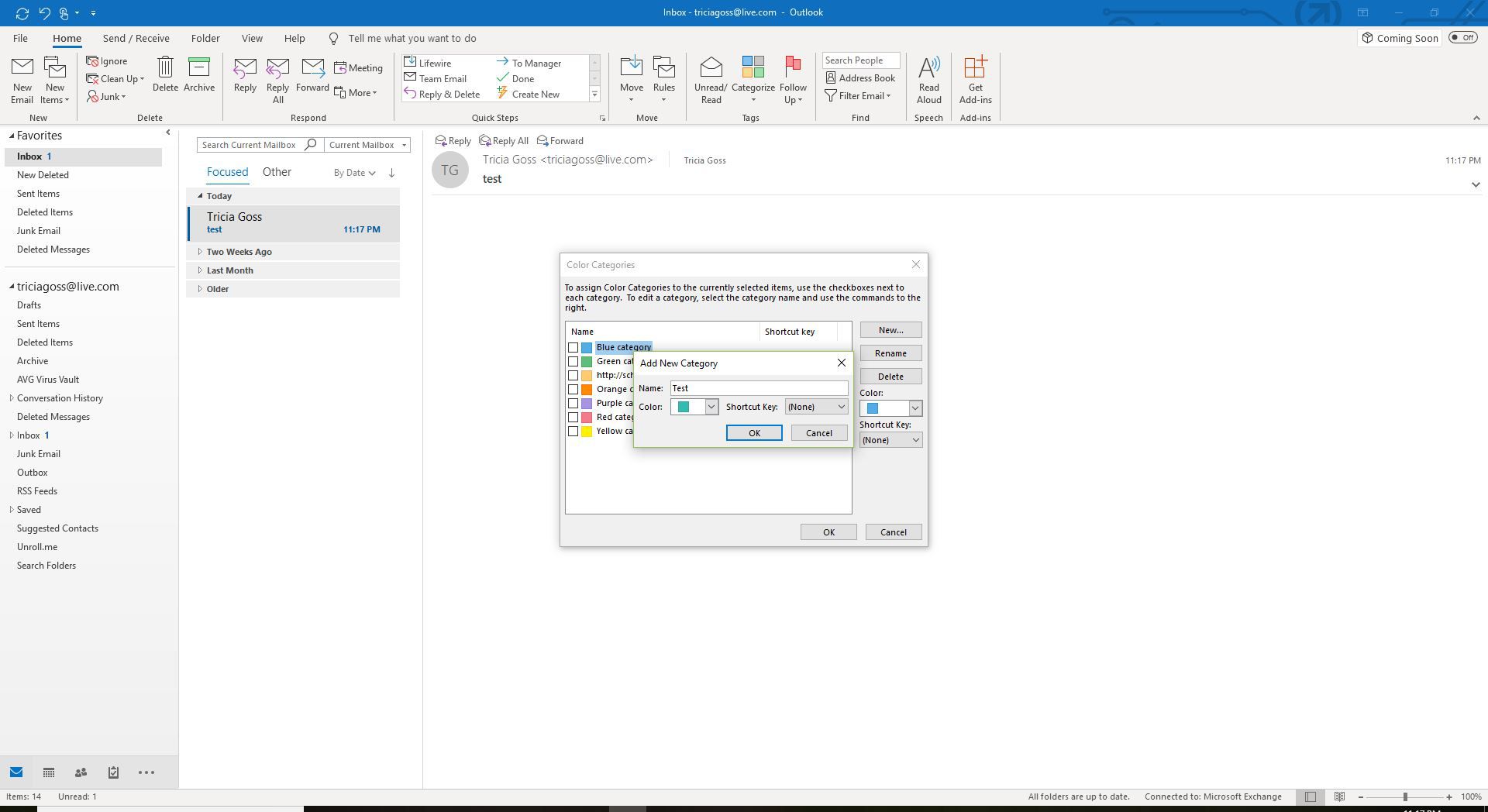The height and width of the screenshot is (812, 1488).
Task: Check the Purple category checkbox
Action: point(573,404)
